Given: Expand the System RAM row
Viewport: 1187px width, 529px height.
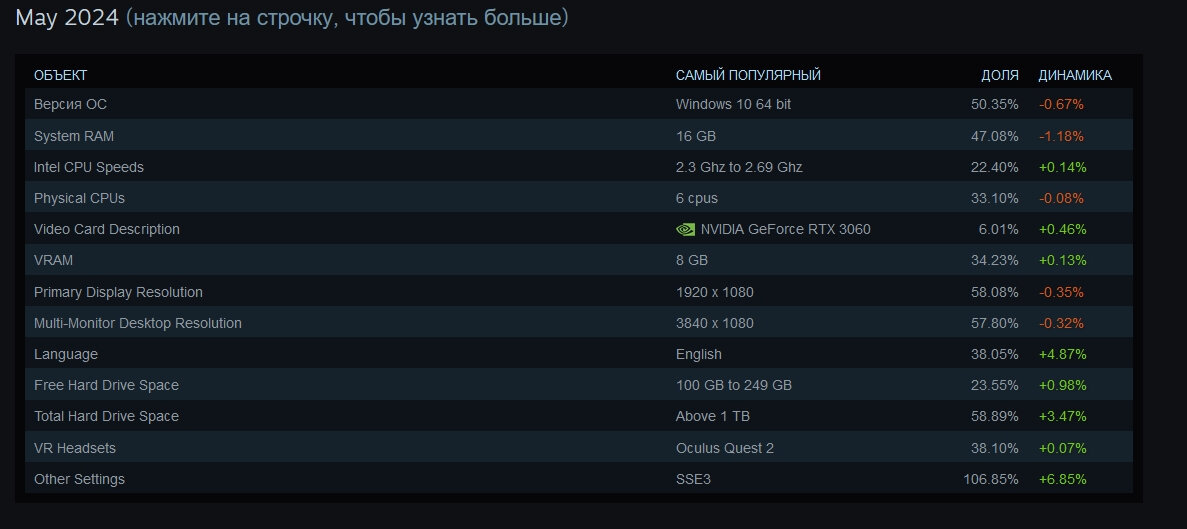Looking at the screenshot, I should (579, 135).
